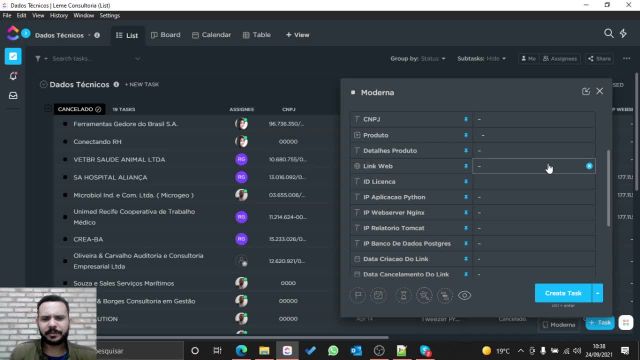Screen dimensions: 640x360
Task: Open the Group by Status dropdown
Action: pyautogui.click(x=418, y=59)
